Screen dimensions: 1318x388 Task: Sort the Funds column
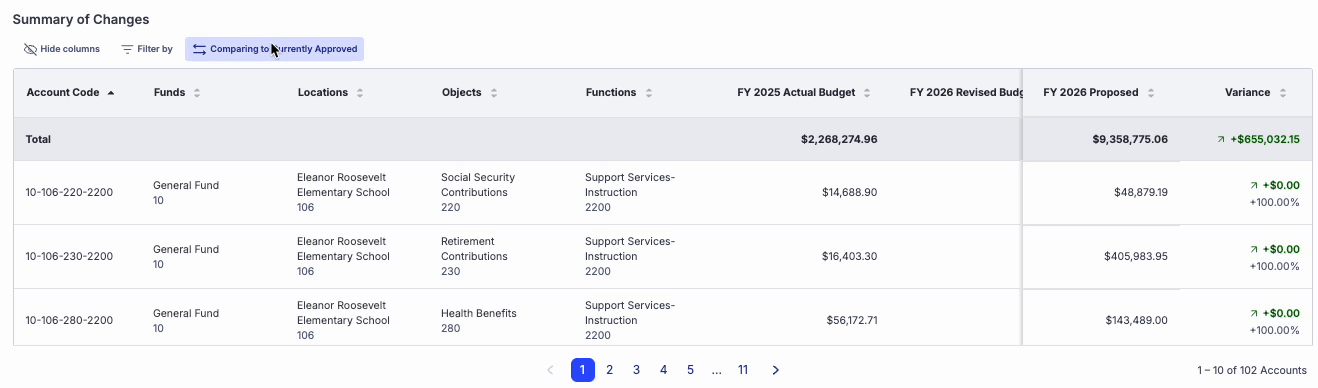click(197, 93)
